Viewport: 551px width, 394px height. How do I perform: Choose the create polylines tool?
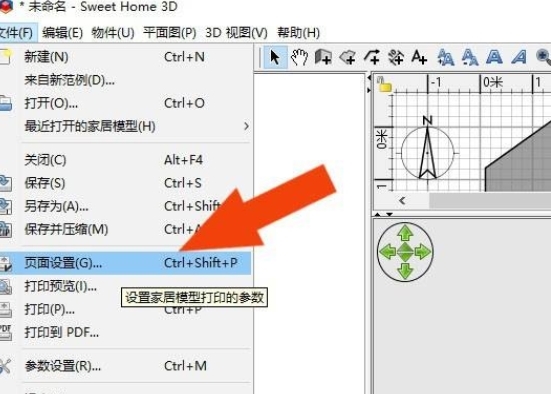pyautogui.click(x=372, y=57)
